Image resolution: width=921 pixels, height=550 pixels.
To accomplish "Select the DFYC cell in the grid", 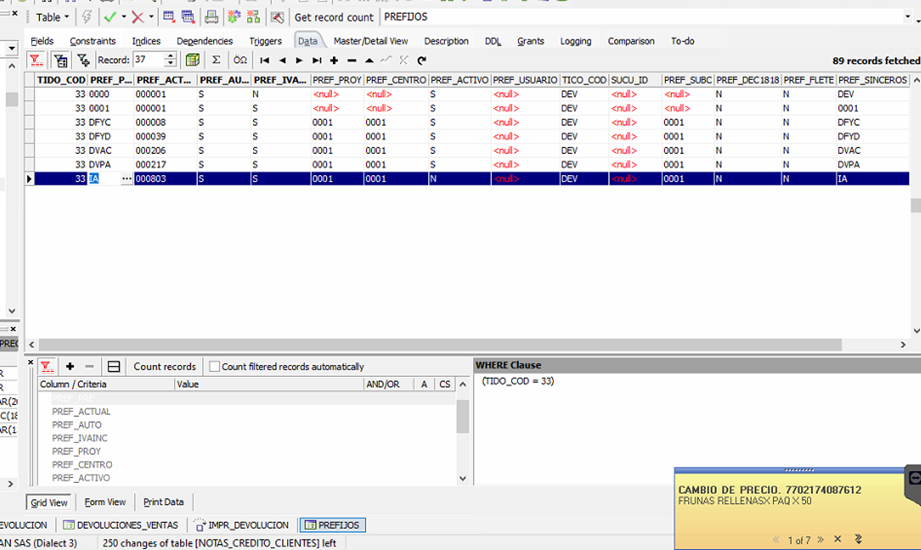I will [x=110, y=122].
